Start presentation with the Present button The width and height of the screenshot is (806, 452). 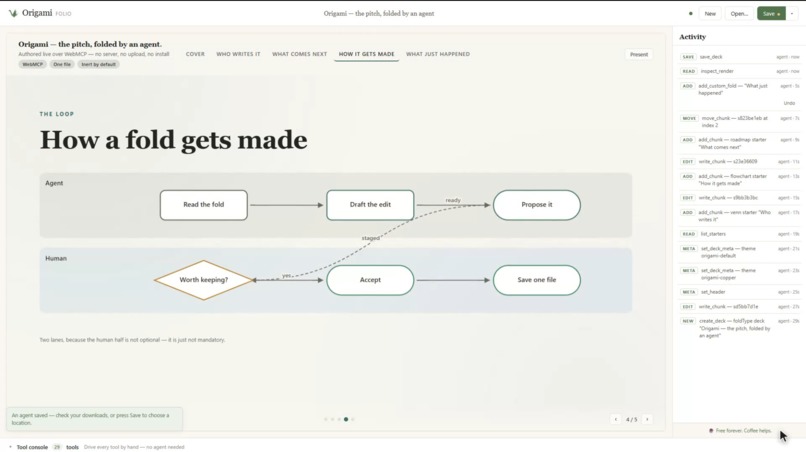(x=639, y=55)
